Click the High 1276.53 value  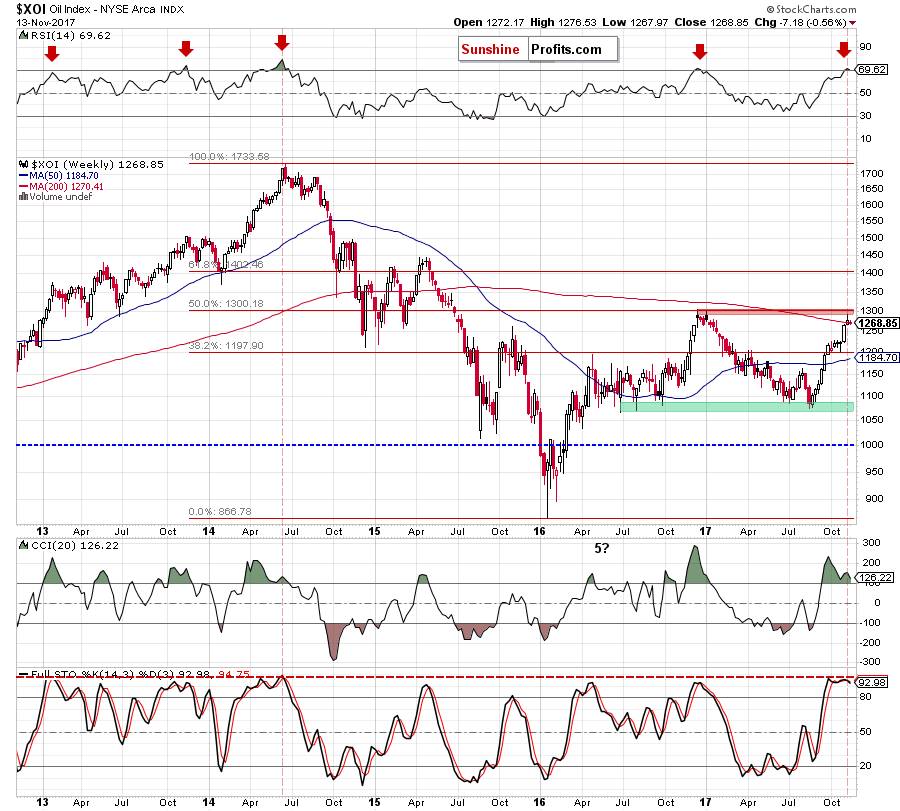click(x=563, y=22)
